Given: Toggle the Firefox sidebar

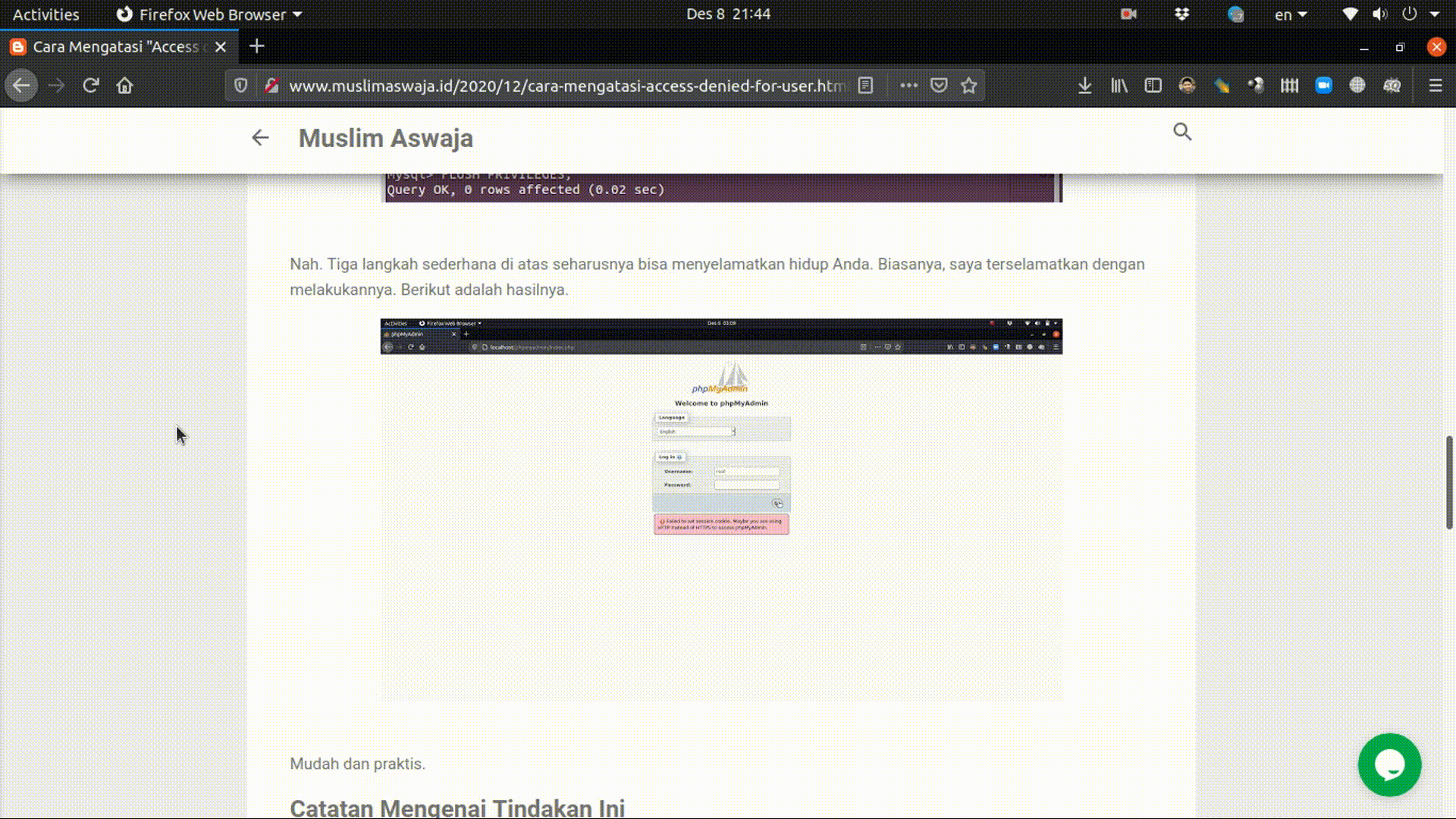Looking at the screenshot, I should (x=1153, y=86).
